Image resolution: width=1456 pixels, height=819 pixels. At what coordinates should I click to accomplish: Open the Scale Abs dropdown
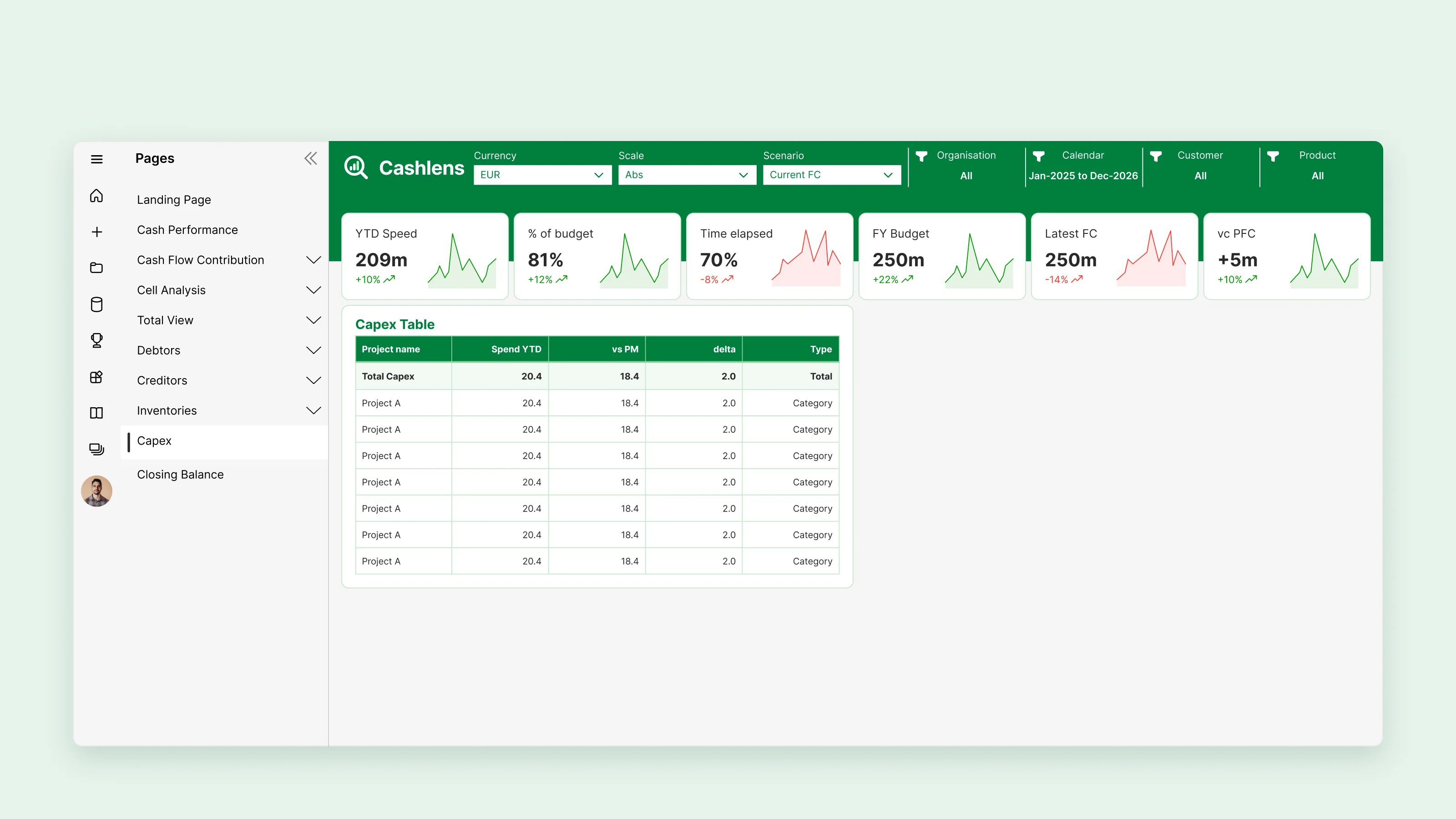pyautogui.click(x=688, y=175)
